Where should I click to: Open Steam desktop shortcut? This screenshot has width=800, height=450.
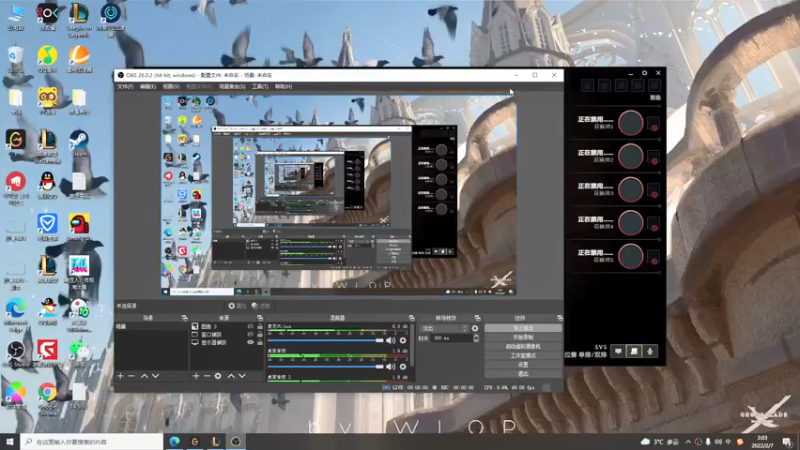coord(79,143)
